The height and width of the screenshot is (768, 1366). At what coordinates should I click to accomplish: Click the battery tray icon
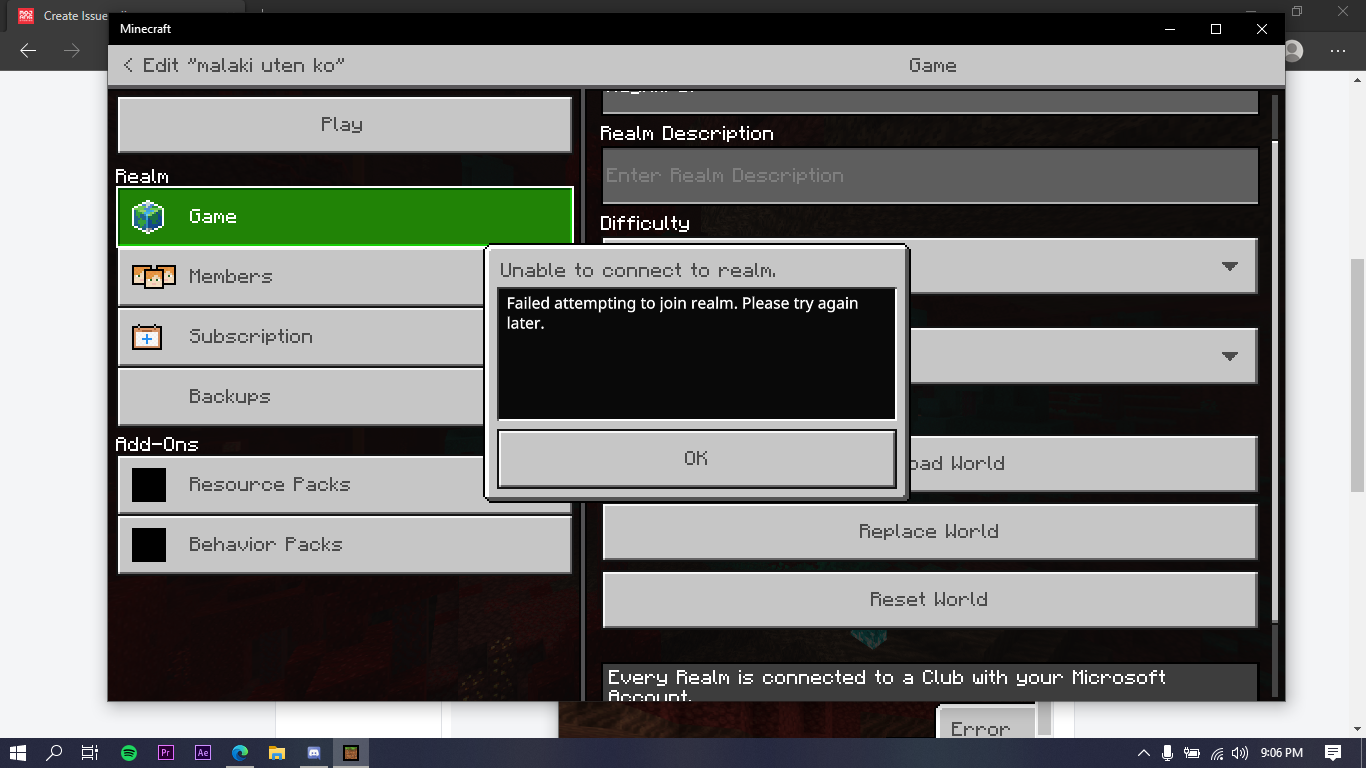tap(1192, 753)
